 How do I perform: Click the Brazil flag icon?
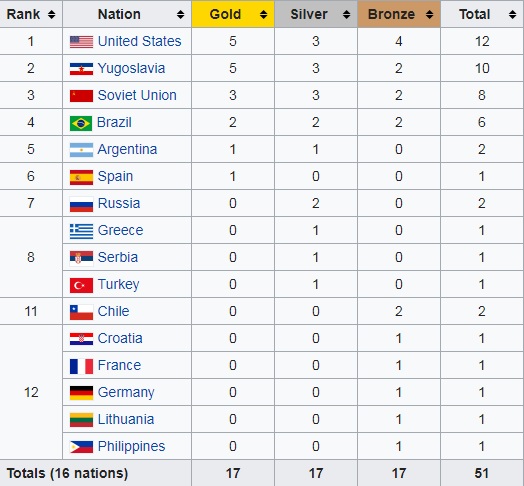[x=81, y=123]
